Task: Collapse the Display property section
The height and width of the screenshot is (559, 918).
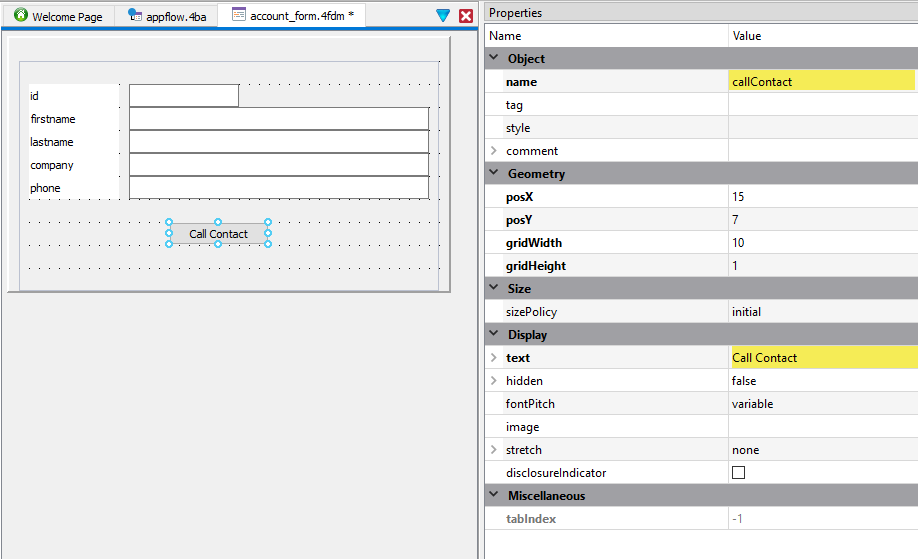Action: point(493,335)
